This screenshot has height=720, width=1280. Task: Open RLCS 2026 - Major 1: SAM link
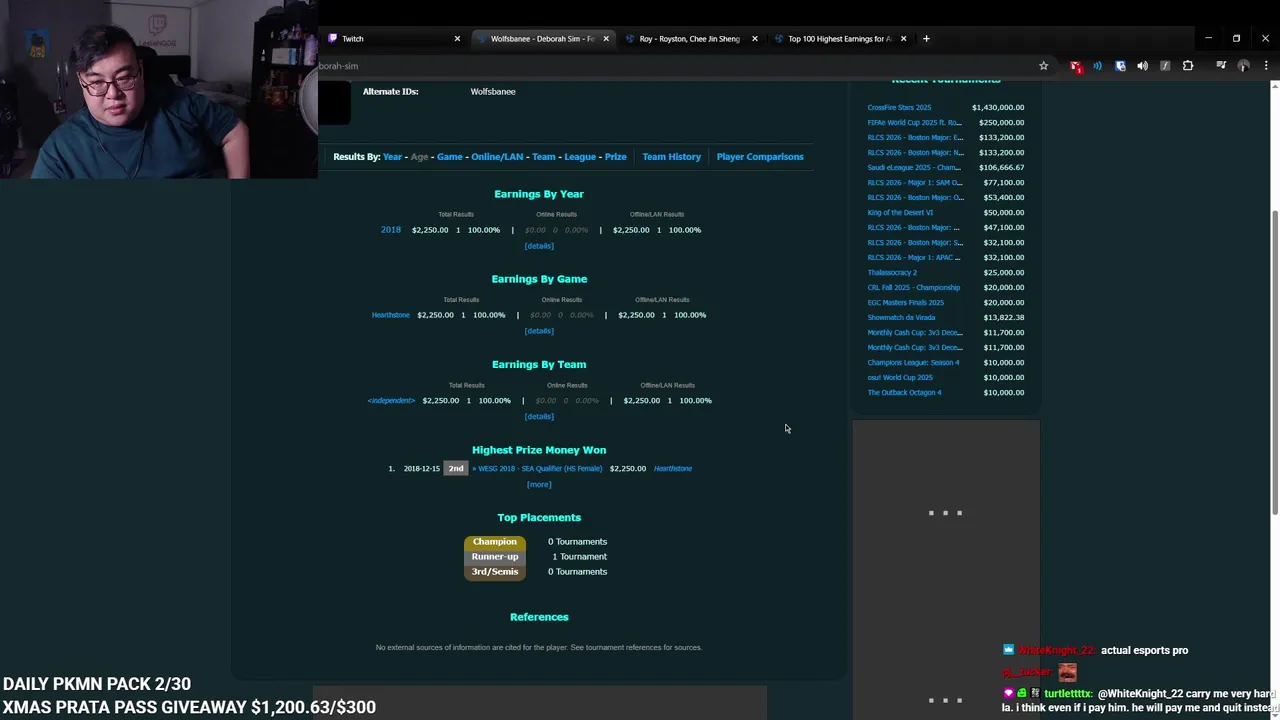point(915,183)
